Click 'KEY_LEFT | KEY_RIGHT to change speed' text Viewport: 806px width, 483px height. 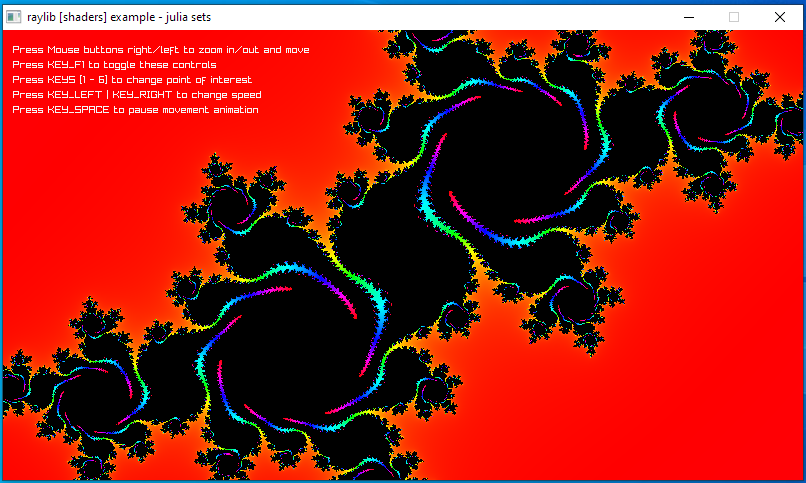[x=137, y=95]
